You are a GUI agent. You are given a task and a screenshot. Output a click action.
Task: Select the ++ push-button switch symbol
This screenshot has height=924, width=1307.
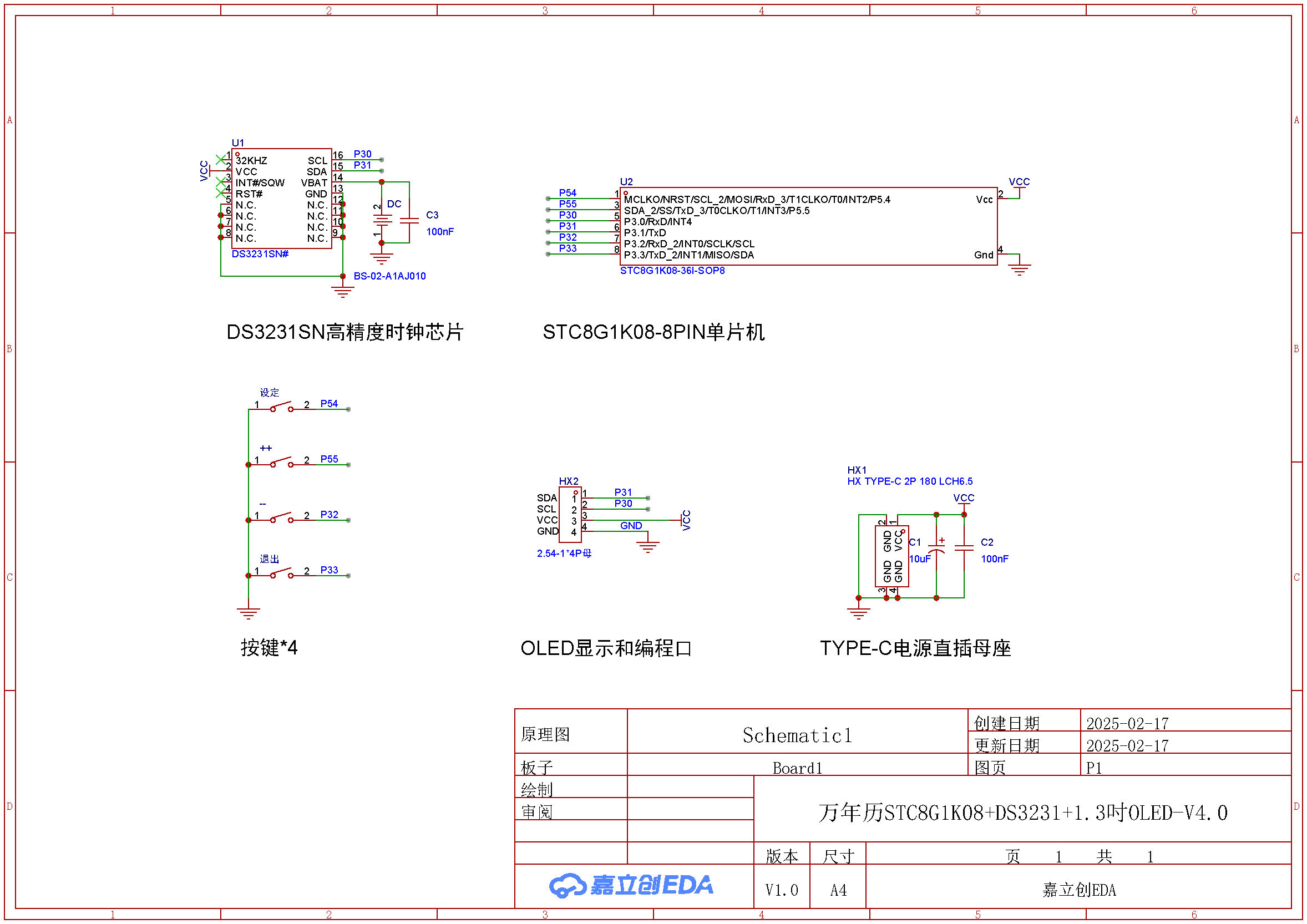click(282, 462)
